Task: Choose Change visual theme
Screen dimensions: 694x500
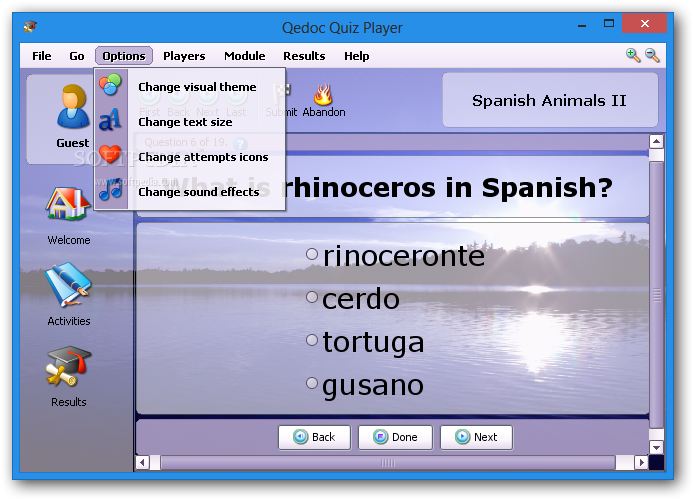Action: coord(190,87)
